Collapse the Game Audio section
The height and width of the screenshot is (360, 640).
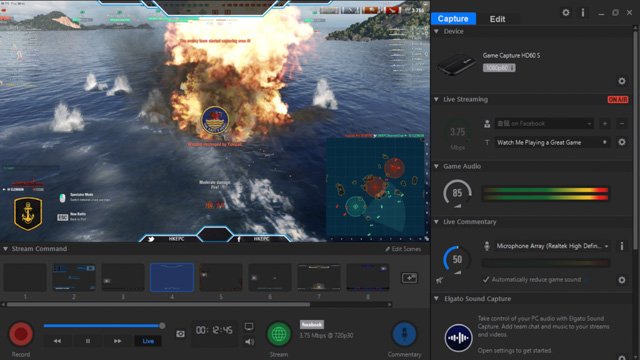tap(436, 166)
